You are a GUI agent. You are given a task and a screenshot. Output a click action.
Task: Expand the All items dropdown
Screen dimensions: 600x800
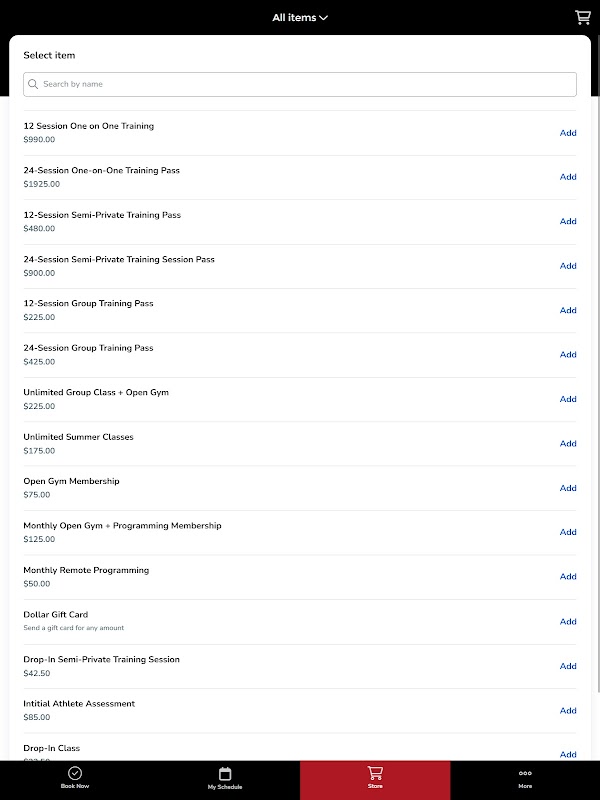click(300, 17)
